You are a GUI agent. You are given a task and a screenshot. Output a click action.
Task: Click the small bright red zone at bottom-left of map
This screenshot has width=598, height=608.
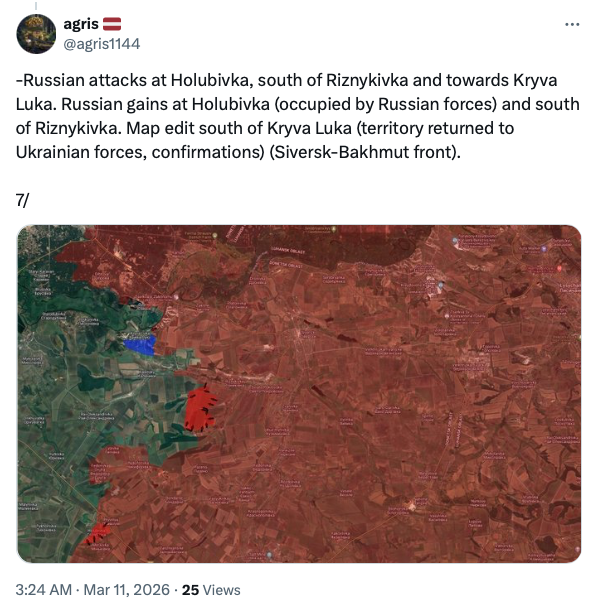(97, 534)
